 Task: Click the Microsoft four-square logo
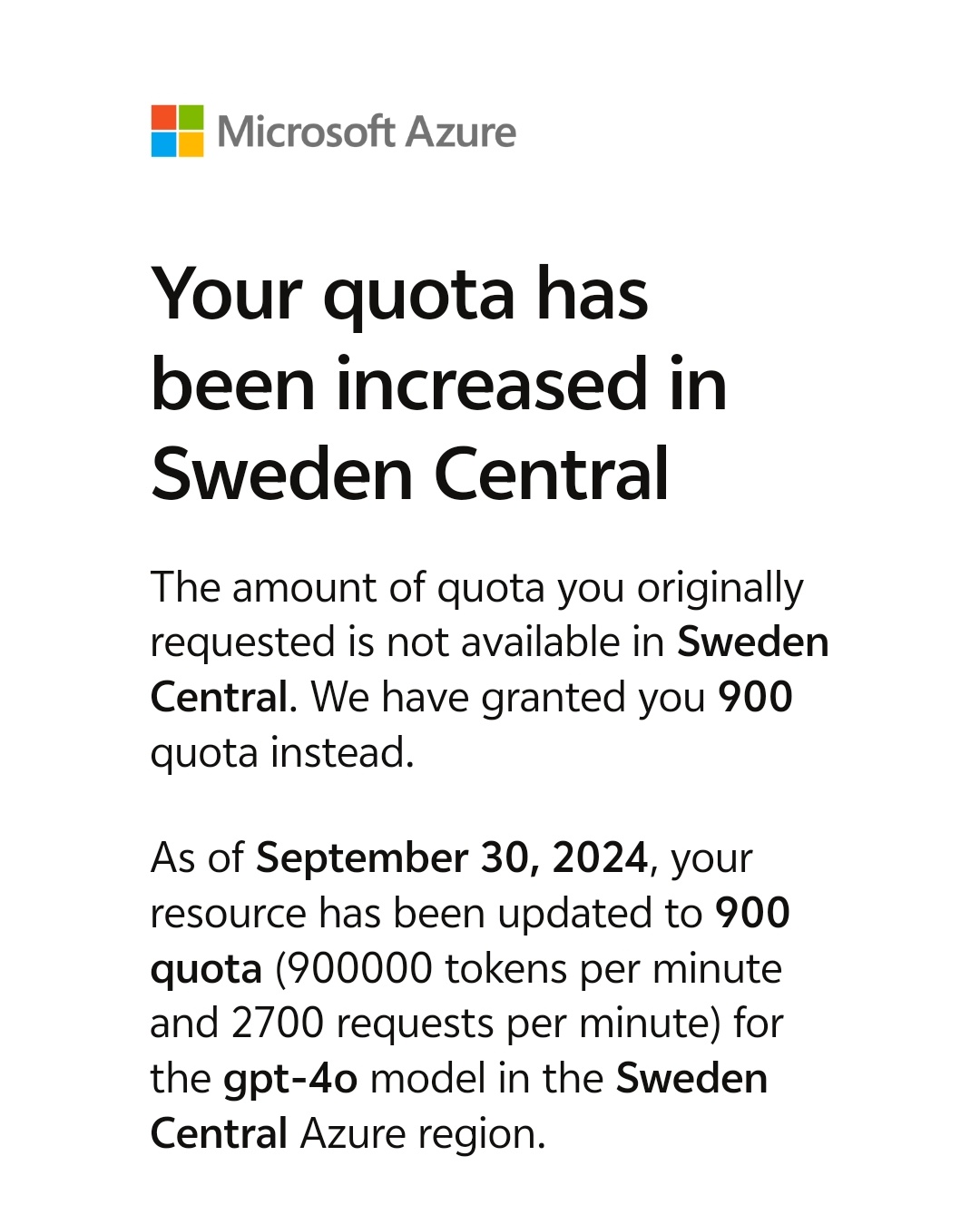point(177,131)
